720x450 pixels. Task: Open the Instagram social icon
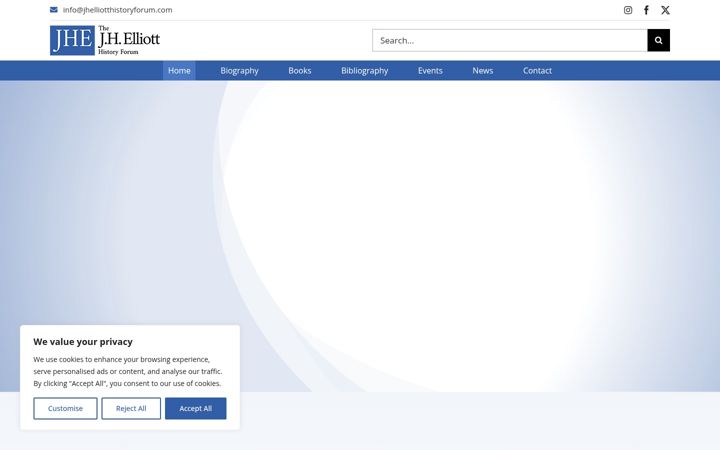[x=628, y=10]
